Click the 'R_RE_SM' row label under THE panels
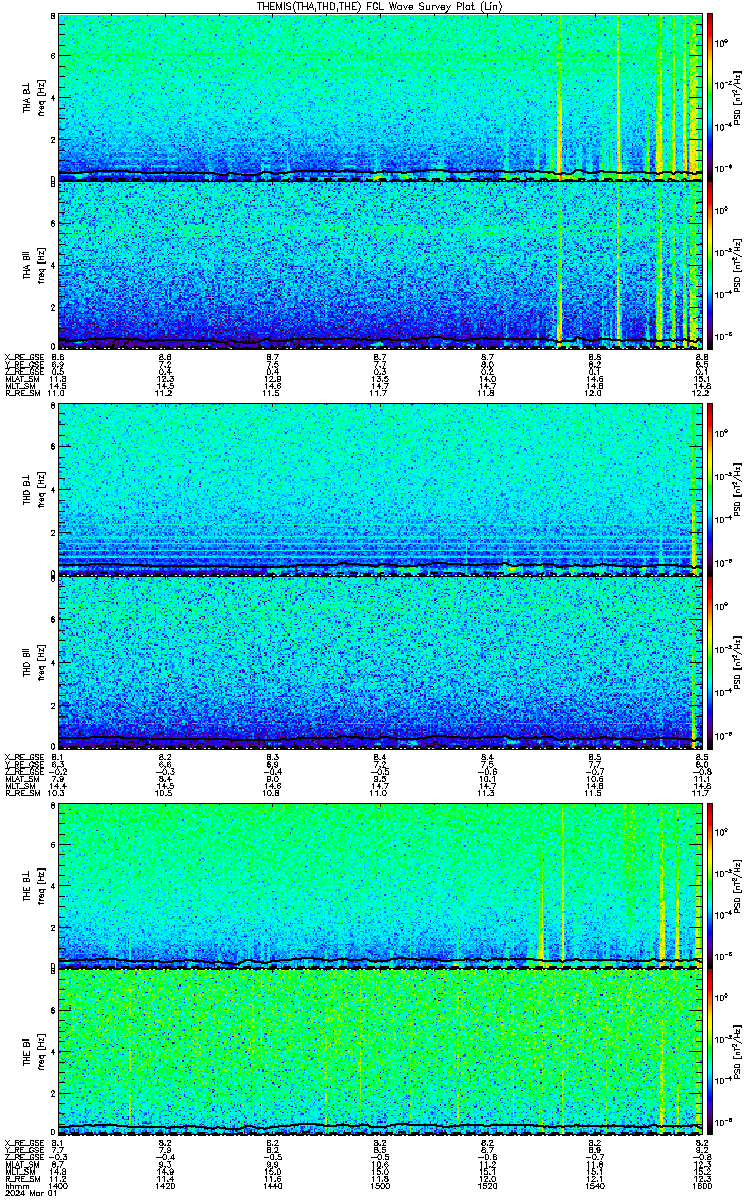Screen dimensions: 750x1200 [22, 1180]
